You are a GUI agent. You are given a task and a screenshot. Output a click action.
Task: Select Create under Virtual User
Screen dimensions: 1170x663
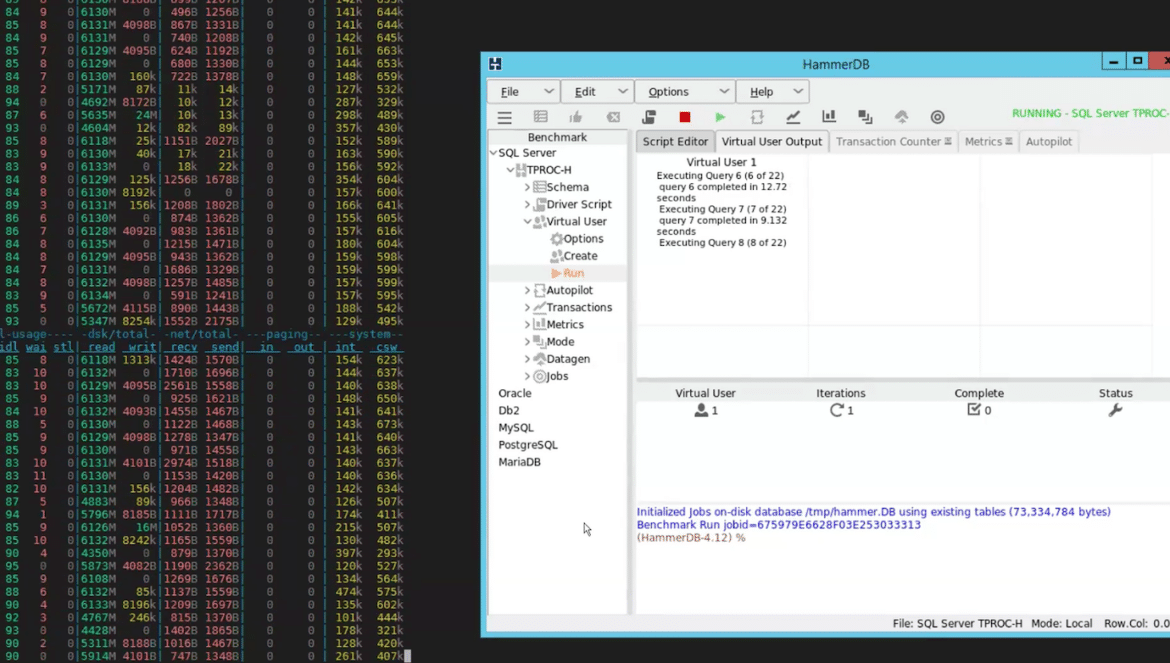(580, 256)
